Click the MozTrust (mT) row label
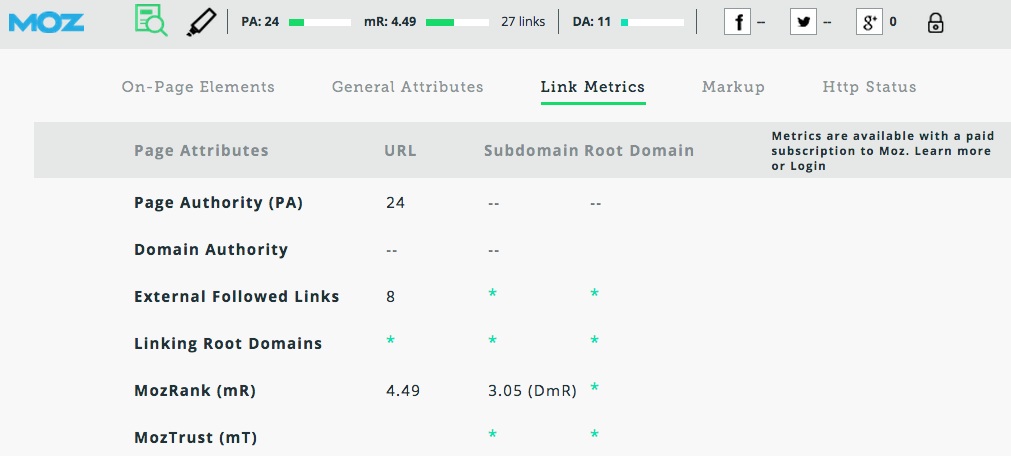The width and height of the screenshot is (1011, 456). pos(195,438)
